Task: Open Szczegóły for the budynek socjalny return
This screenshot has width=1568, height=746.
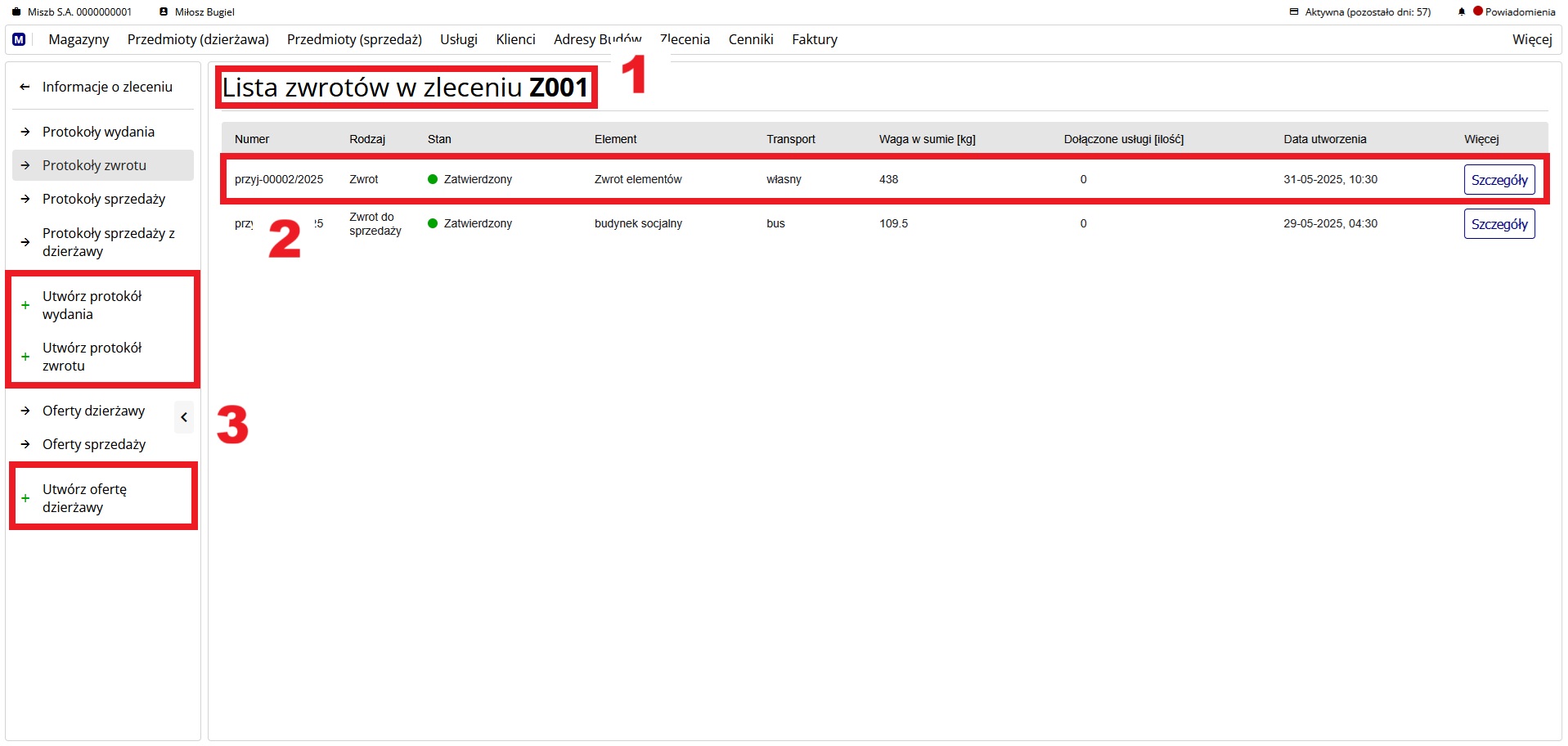Action: [x=1498, y=224]
